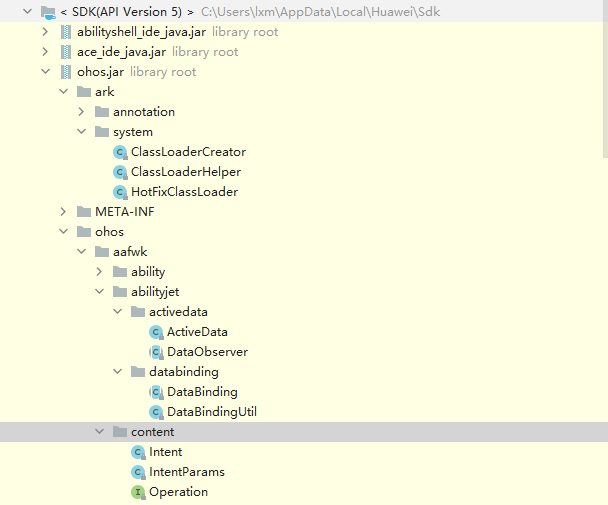Click the SDK module icon

[x=48, y=12]
